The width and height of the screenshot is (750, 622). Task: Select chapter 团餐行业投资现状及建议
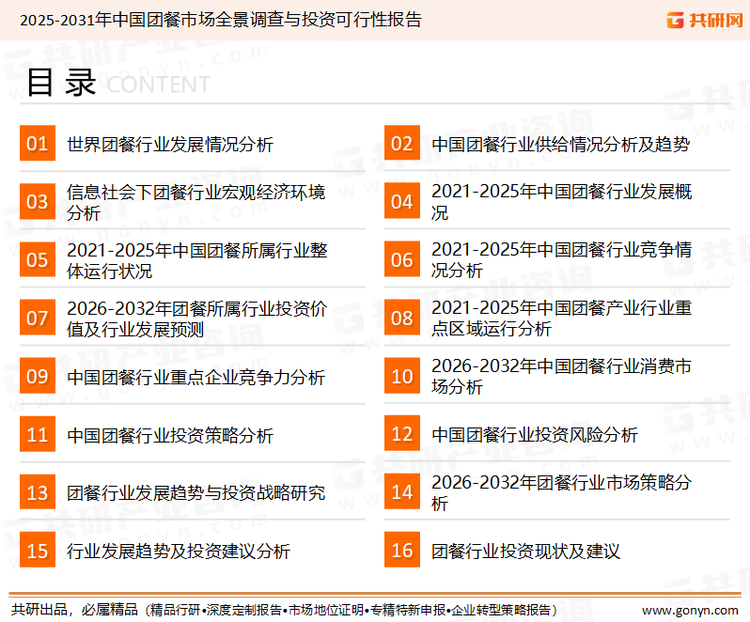[x=526, y=551]
